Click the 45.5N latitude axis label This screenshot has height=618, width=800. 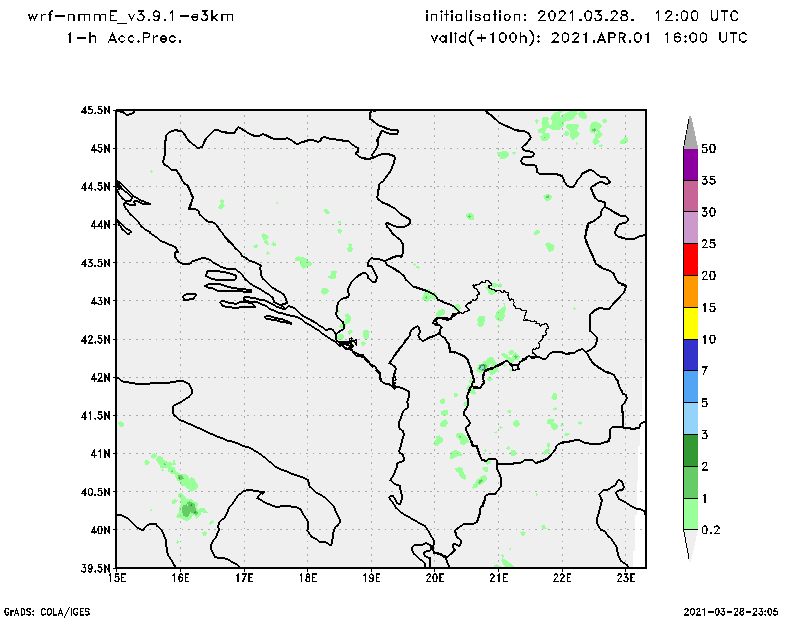pos(97,111)
